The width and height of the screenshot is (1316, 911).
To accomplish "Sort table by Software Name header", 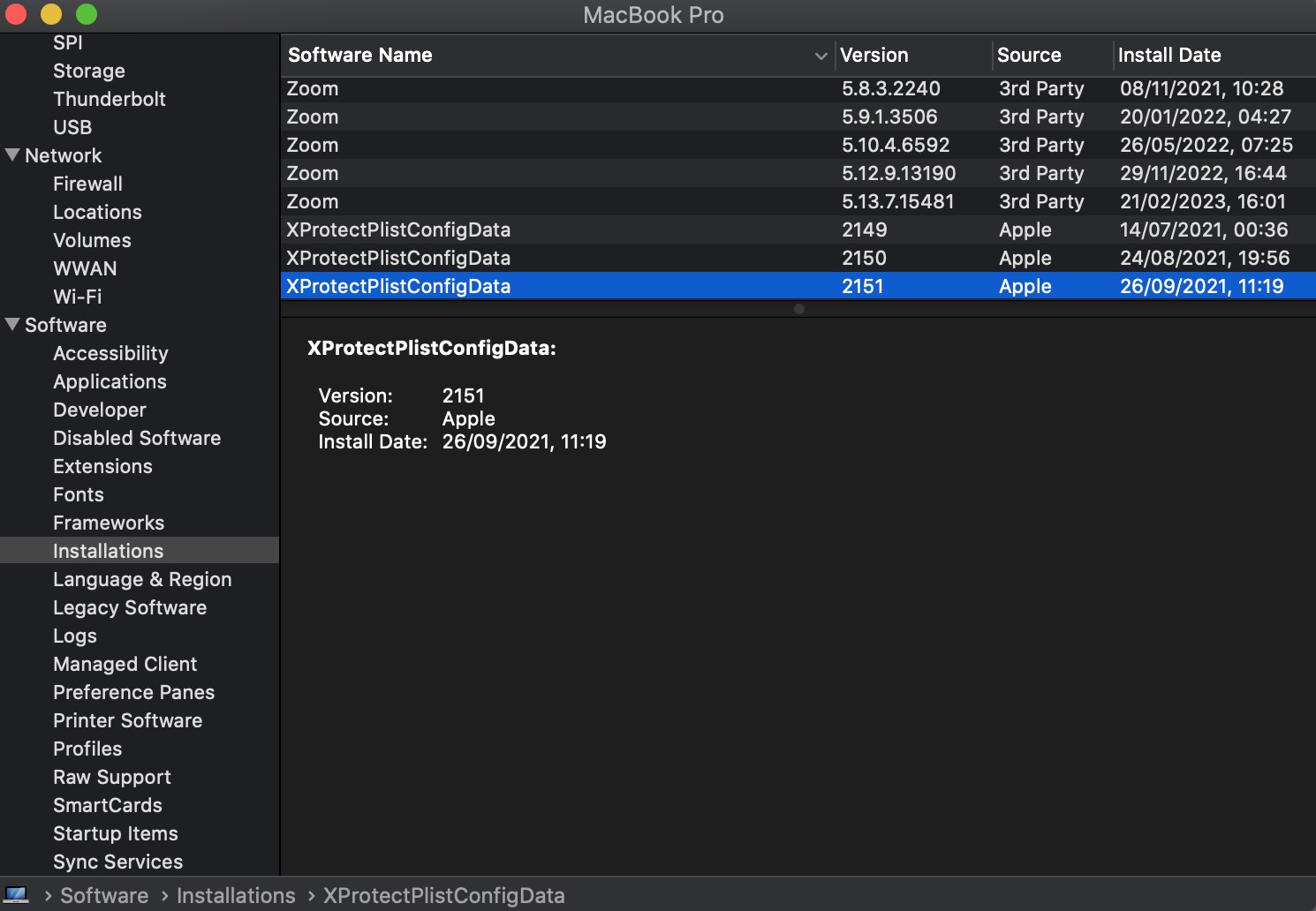I will 360,55.
